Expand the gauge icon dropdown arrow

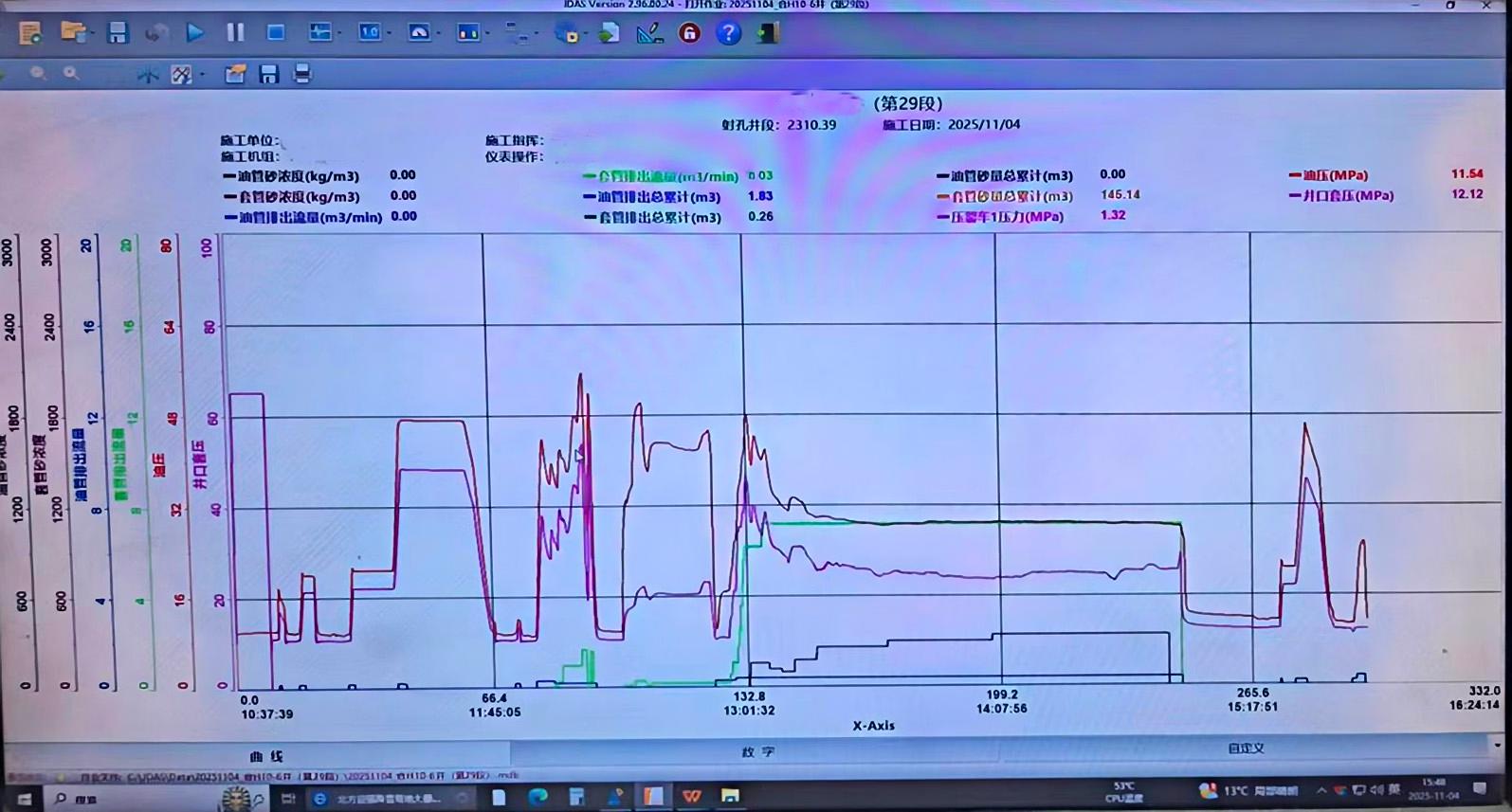point(438,34)
